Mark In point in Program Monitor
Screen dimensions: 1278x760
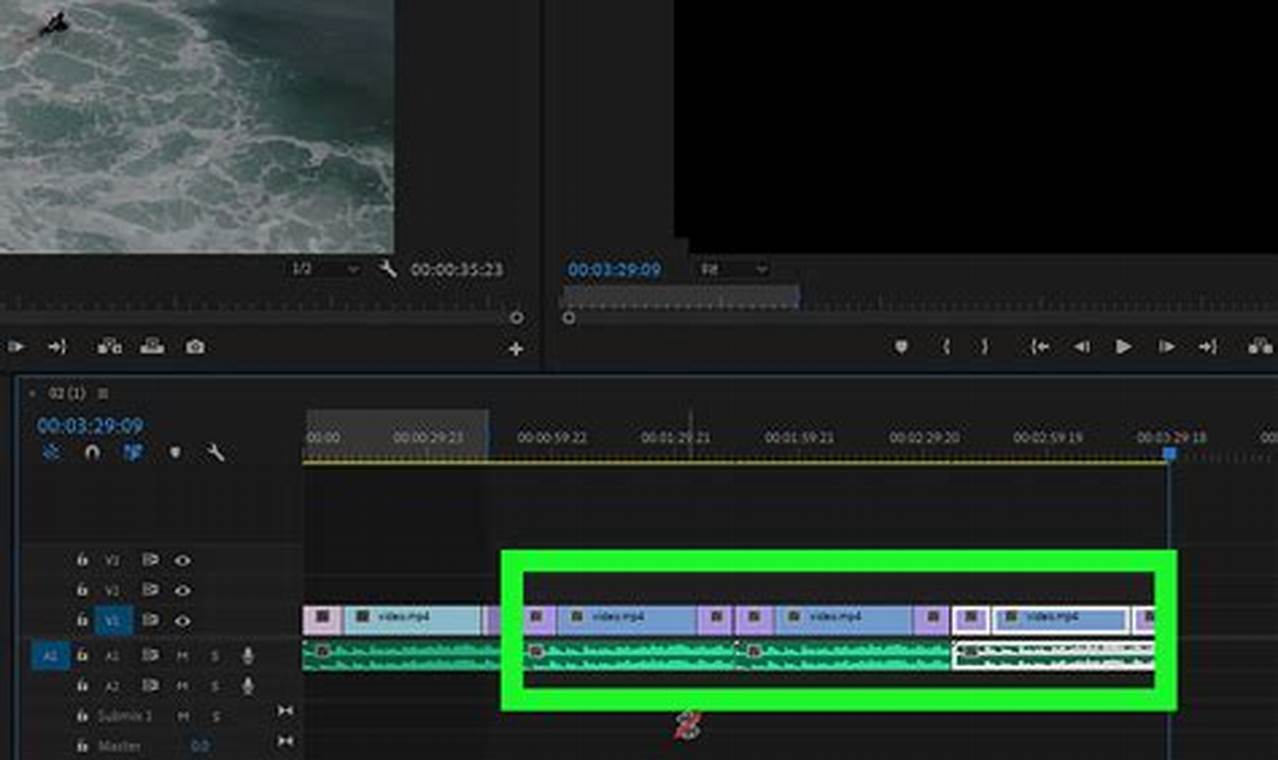click(x=946, y=347)
